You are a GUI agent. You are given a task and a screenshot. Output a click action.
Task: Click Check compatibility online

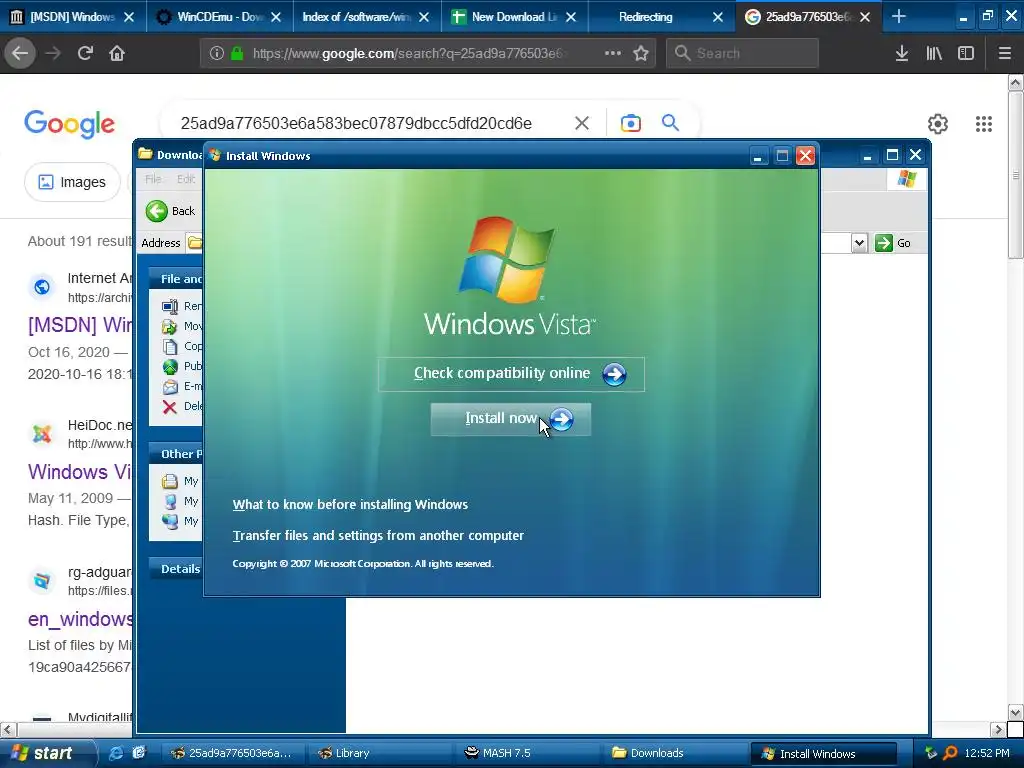click(511, 374)
